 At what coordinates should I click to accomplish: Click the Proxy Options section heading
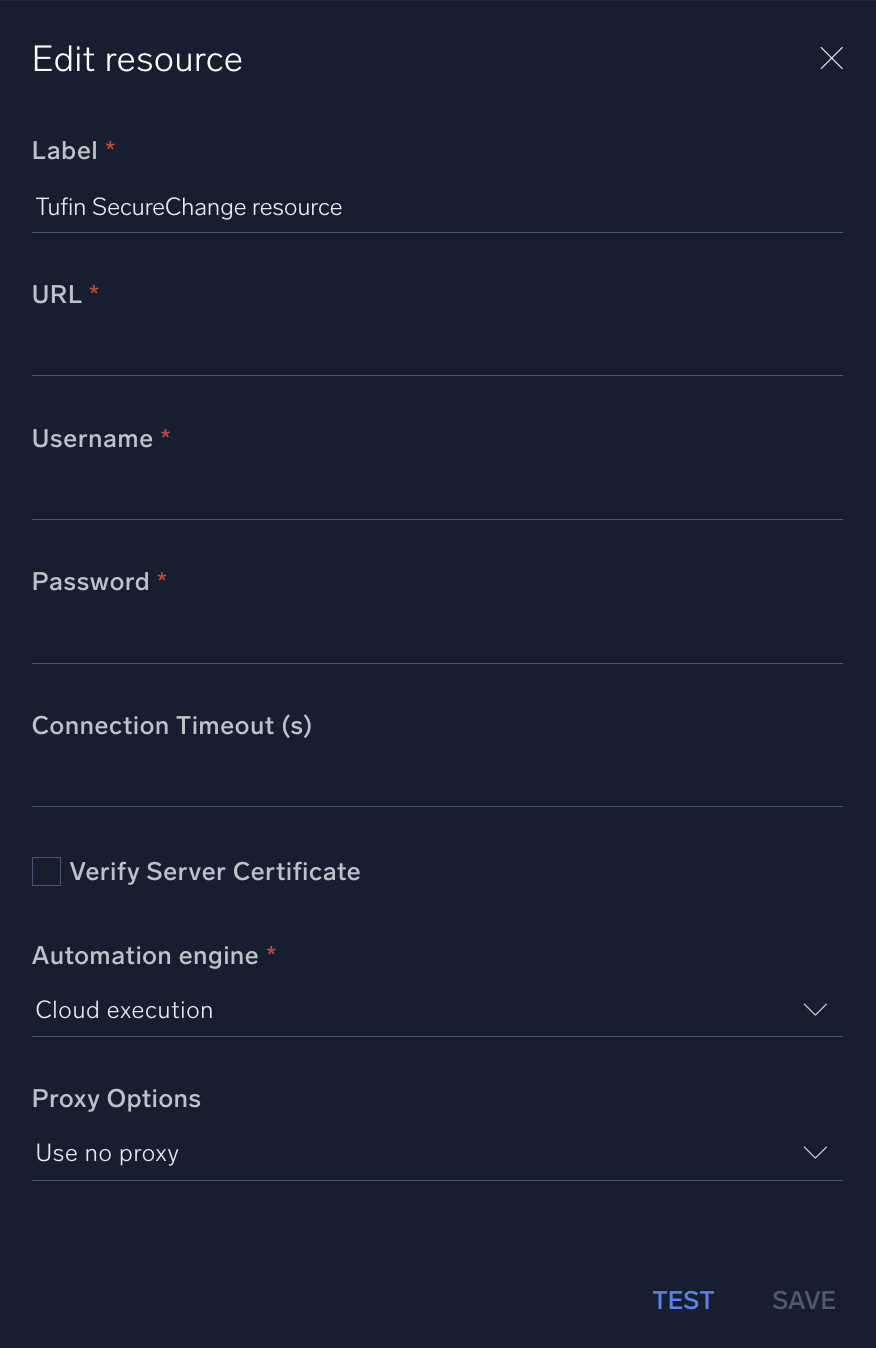pyautogui.click(x=116, y=1098)
